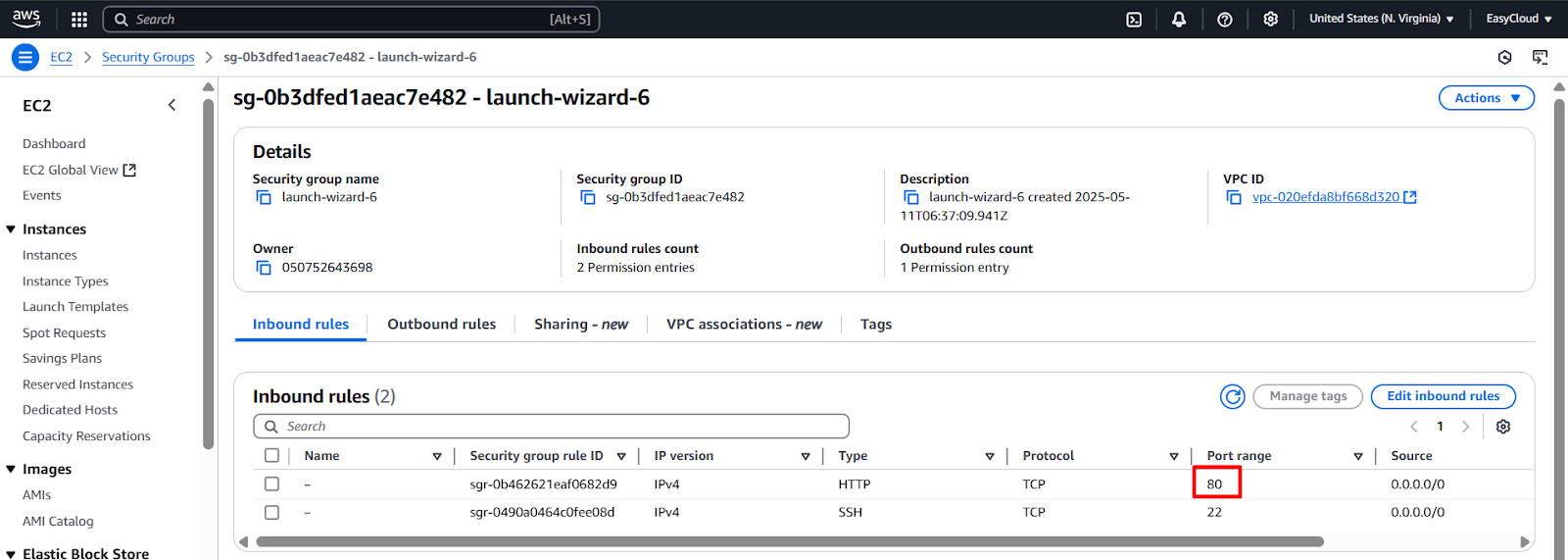The image size is (1568, 560).
Task: Copy the security group name launch-wizard-6
Action: pyautogui.click(x=264, y=197)
